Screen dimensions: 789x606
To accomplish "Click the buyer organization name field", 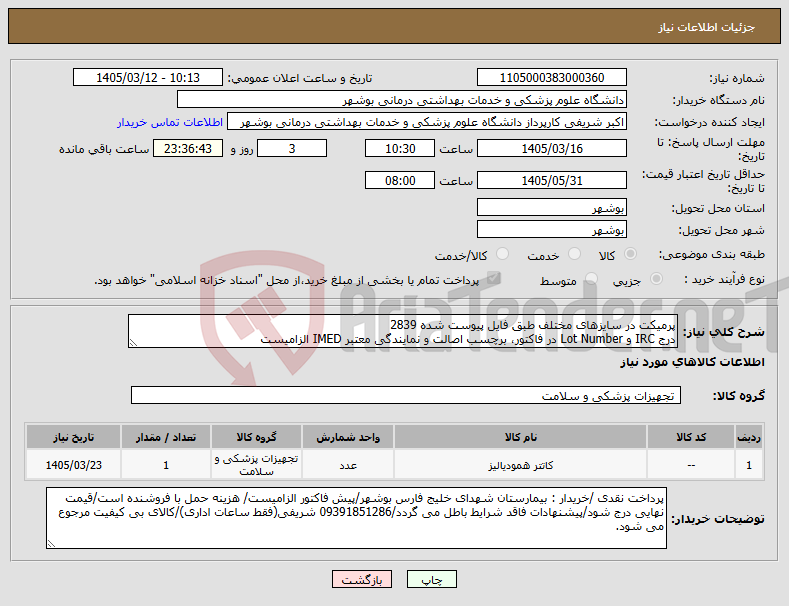I will pyautogui.click(x=402, y=100).
